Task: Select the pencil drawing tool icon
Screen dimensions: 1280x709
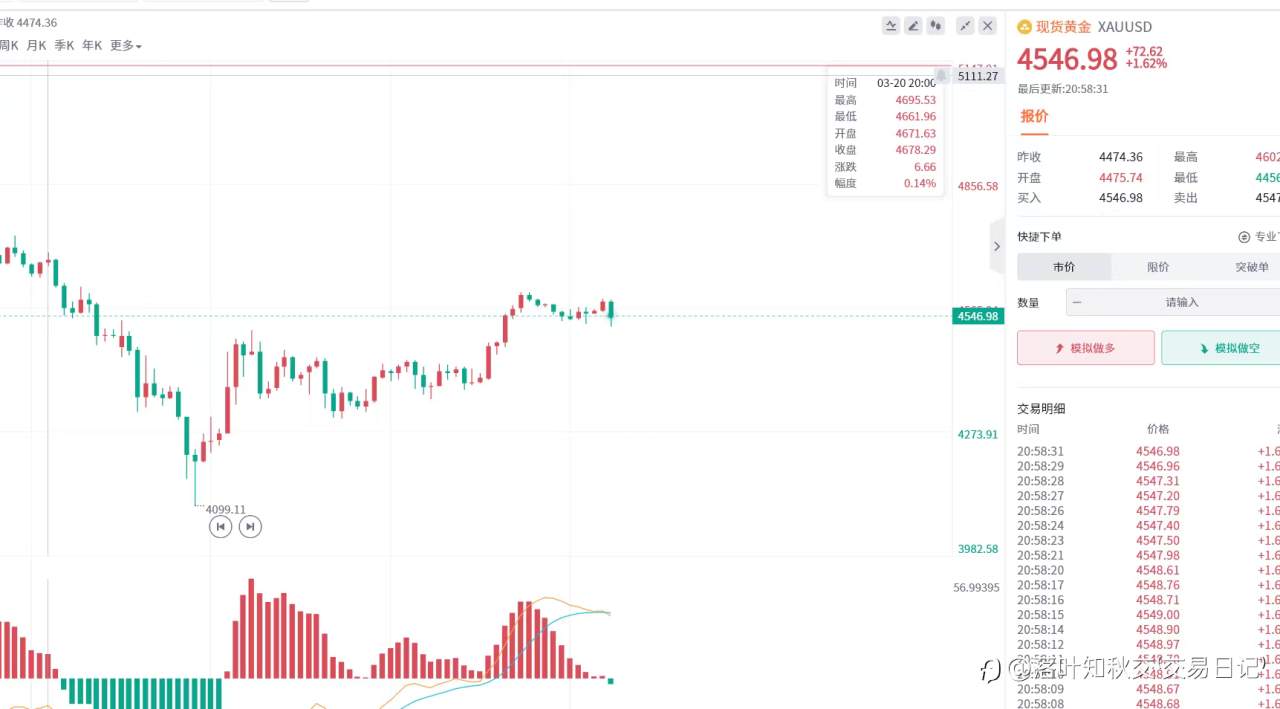Action: point(913,26)
